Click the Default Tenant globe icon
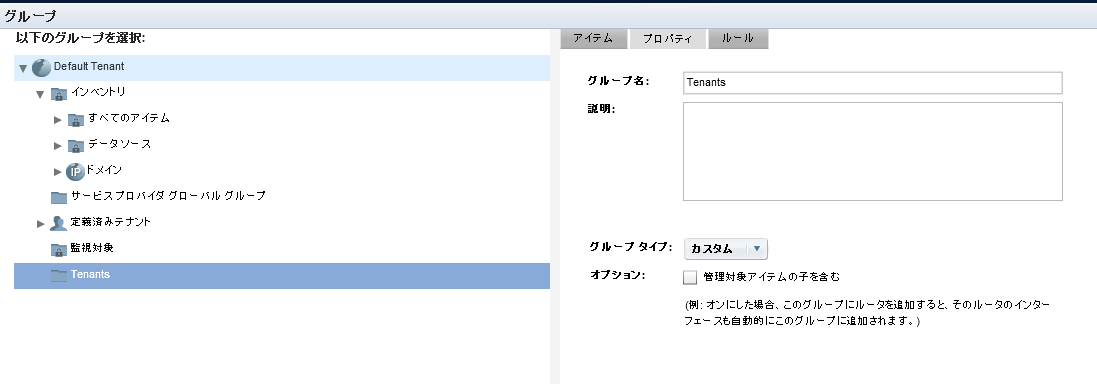The width and height of the screenshot is (1097, 384). point(41,68)
